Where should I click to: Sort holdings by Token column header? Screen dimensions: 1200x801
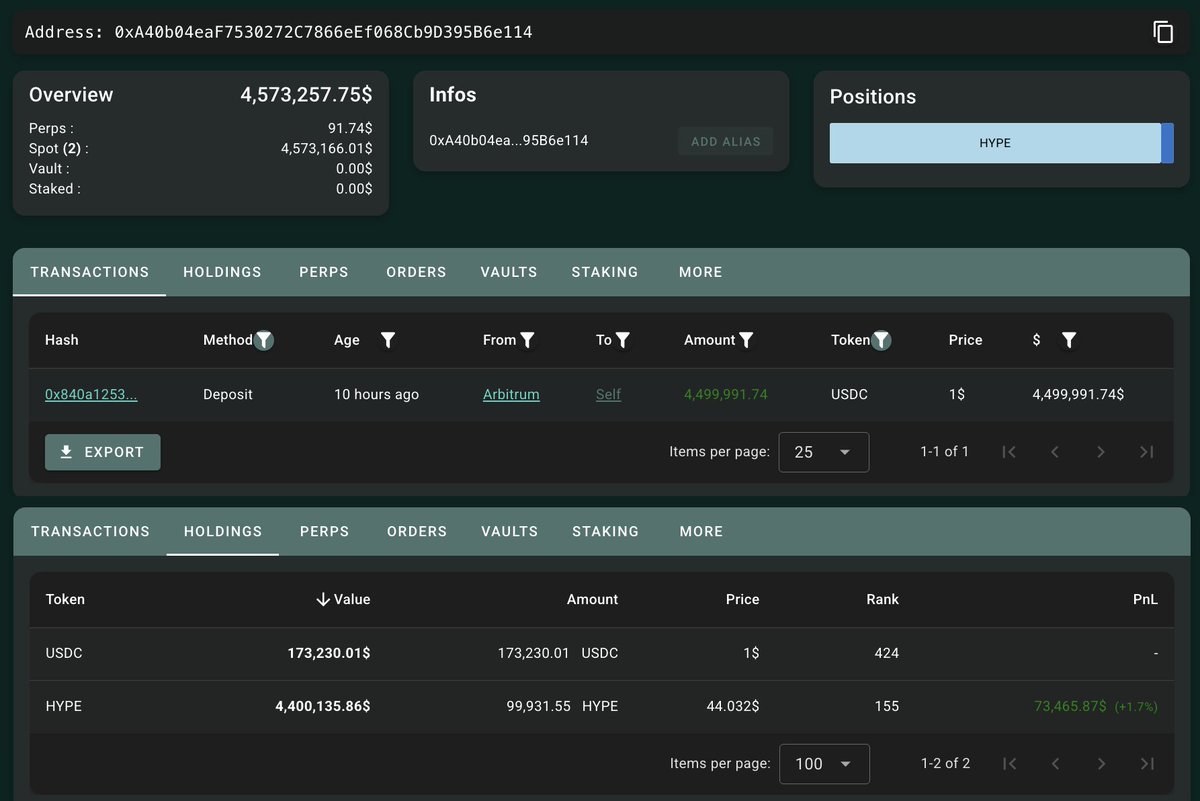65,600
